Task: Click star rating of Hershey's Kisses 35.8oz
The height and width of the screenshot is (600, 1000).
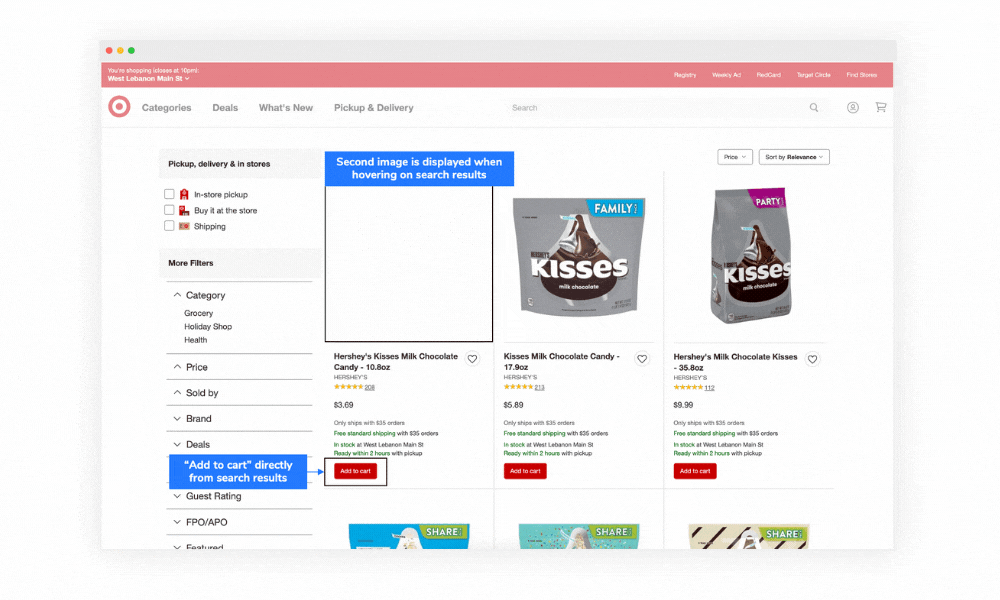Action: point(688,388)
